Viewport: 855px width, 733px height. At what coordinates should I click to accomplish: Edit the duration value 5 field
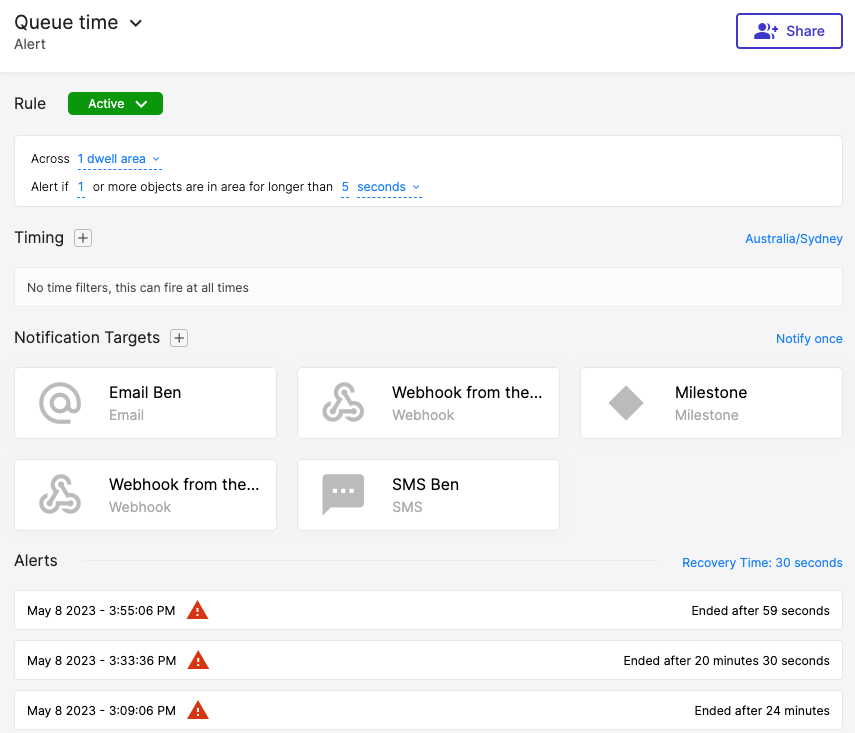click(345, 187)
